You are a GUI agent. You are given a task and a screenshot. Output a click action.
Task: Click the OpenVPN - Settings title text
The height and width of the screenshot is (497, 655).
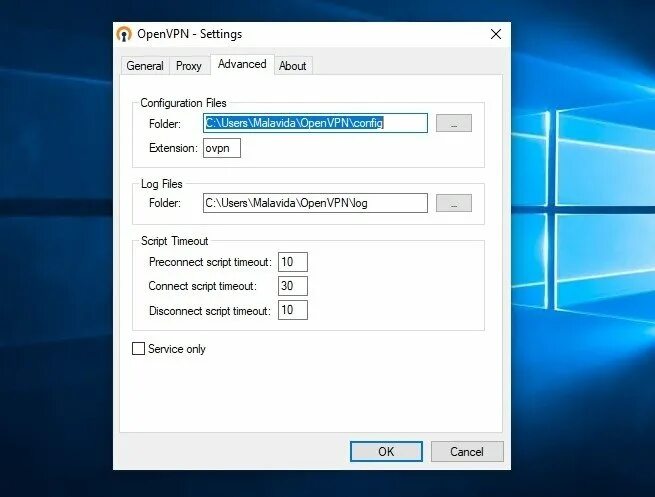click(x=190, y=34)
